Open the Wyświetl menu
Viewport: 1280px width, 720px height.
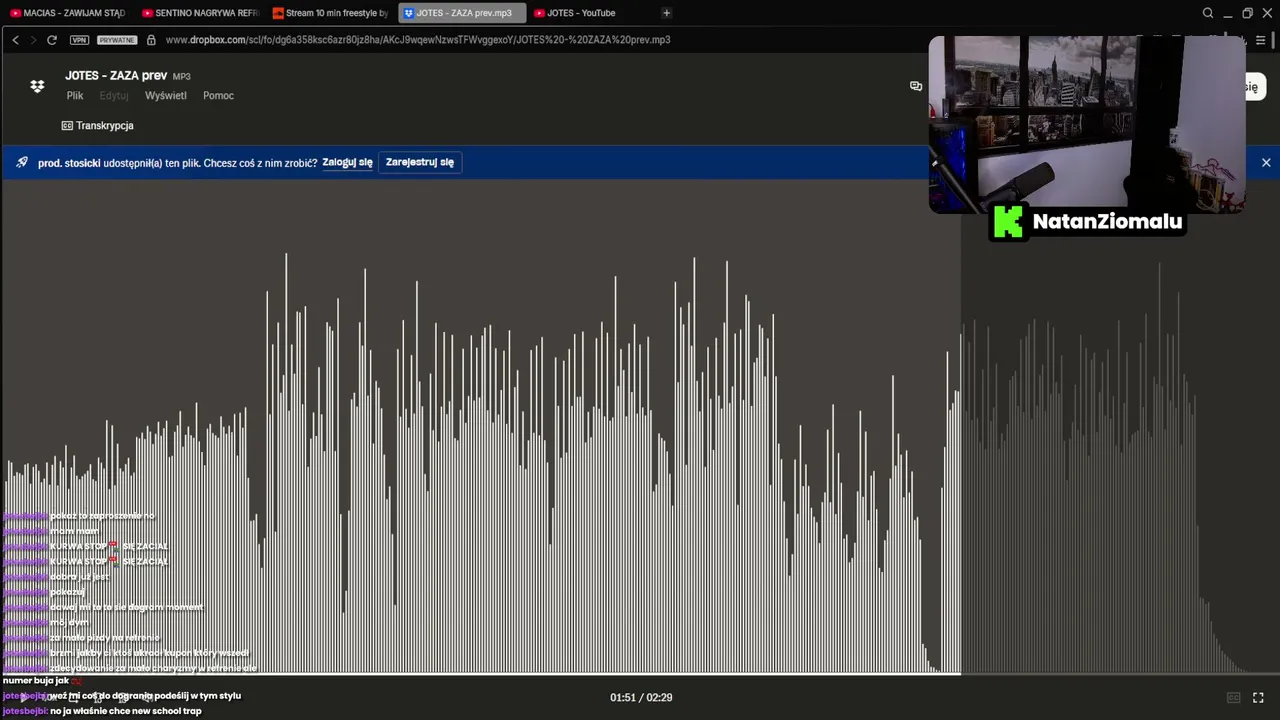click(166, 96)
